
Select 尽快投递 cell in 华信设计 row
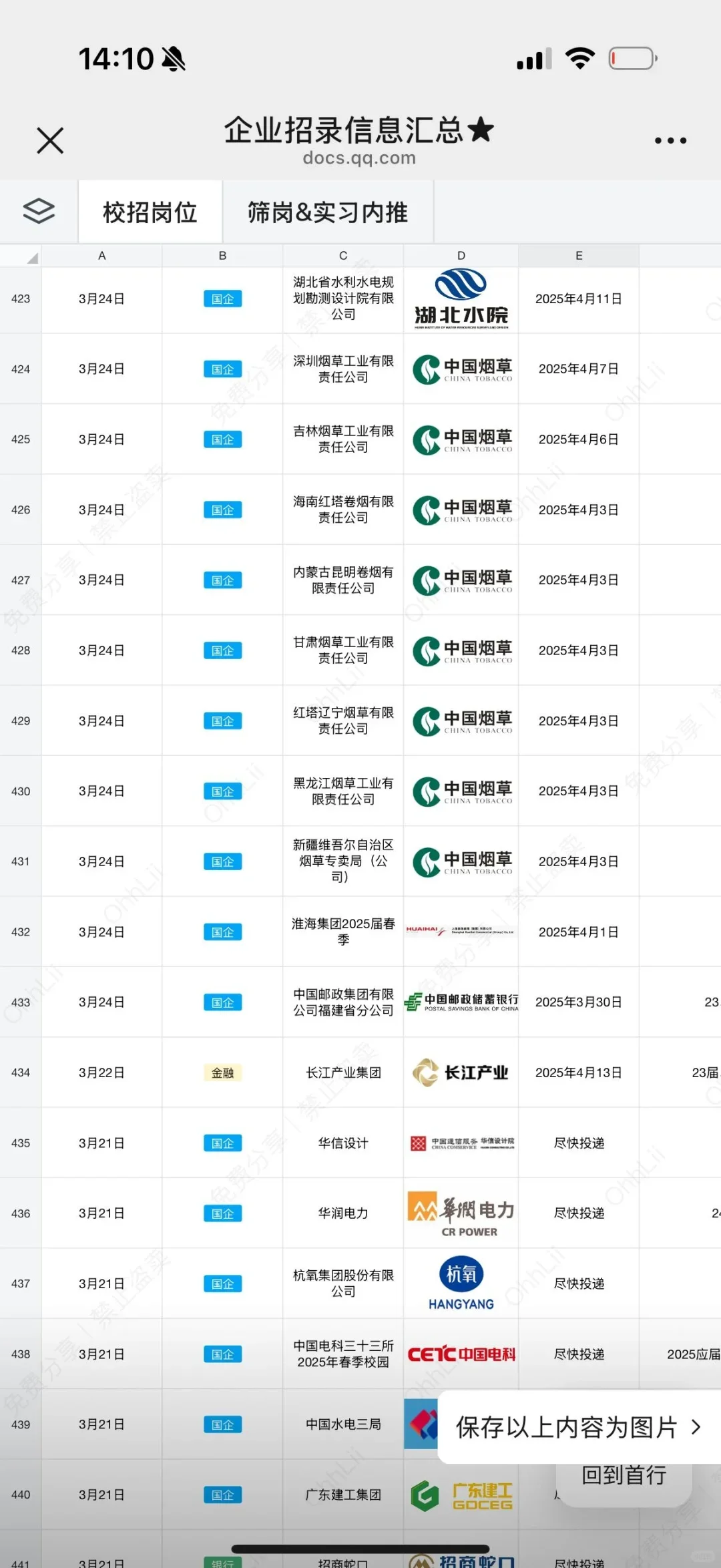click(579, 1143)
